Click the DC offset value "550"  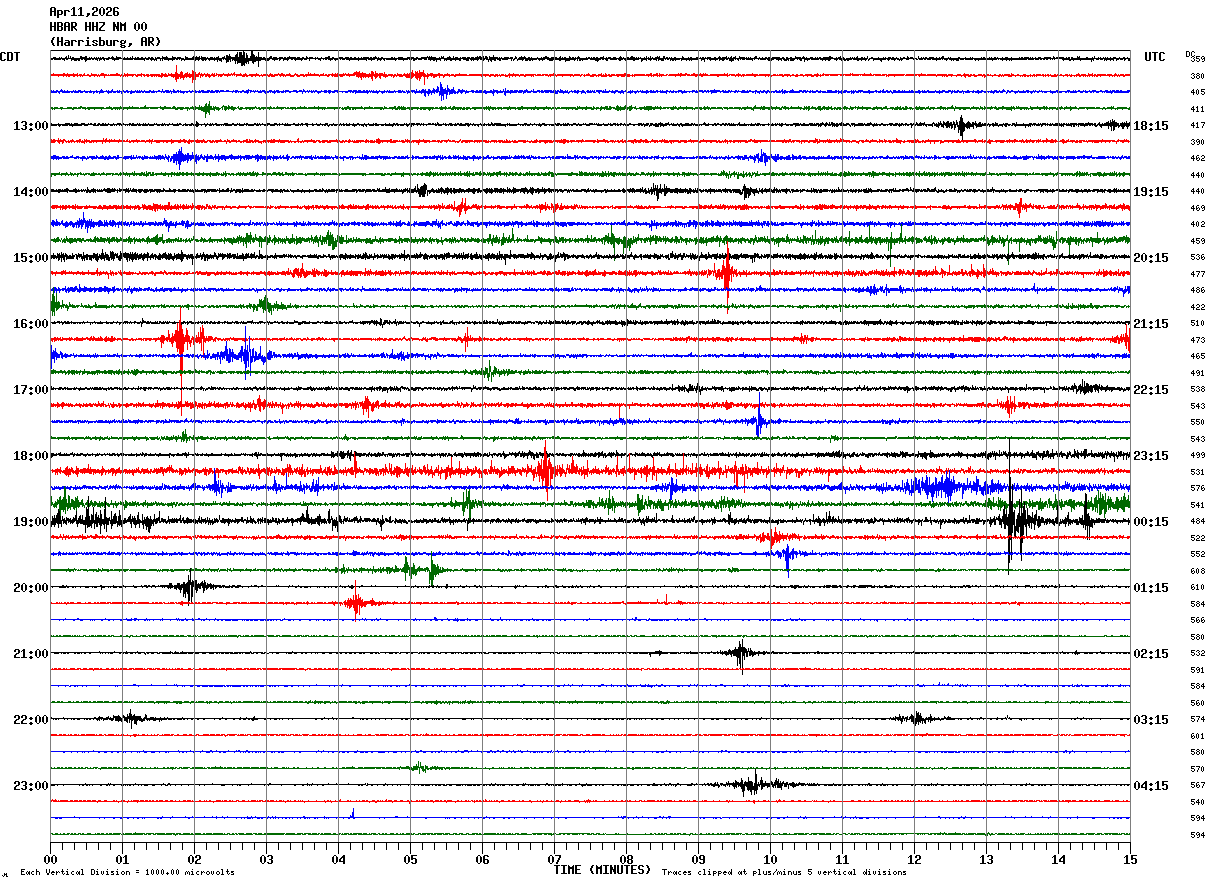coord(1197,423)
